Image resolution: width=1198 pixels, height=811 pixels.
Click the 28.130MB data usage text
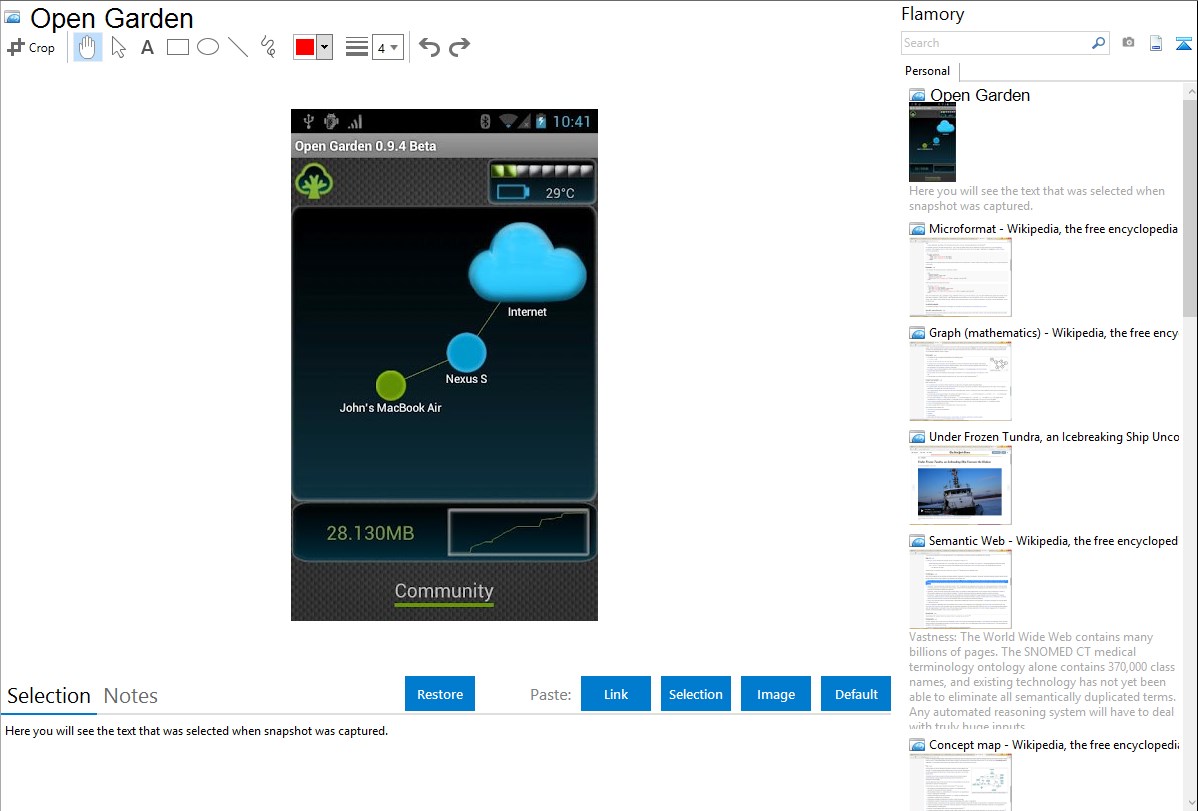[x=371, y=533]
